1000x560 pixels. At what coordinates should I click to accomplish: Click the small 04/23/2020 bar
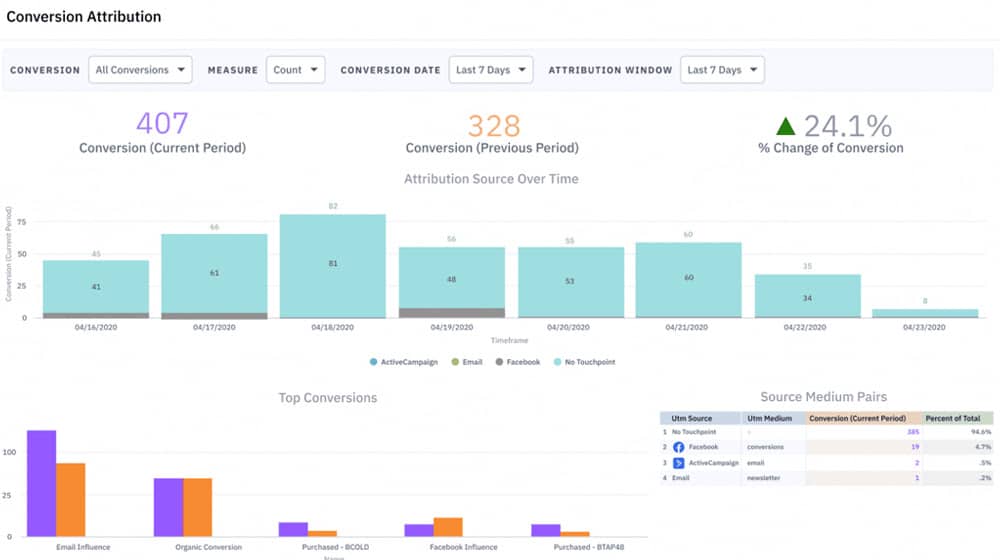pos(925,313)
